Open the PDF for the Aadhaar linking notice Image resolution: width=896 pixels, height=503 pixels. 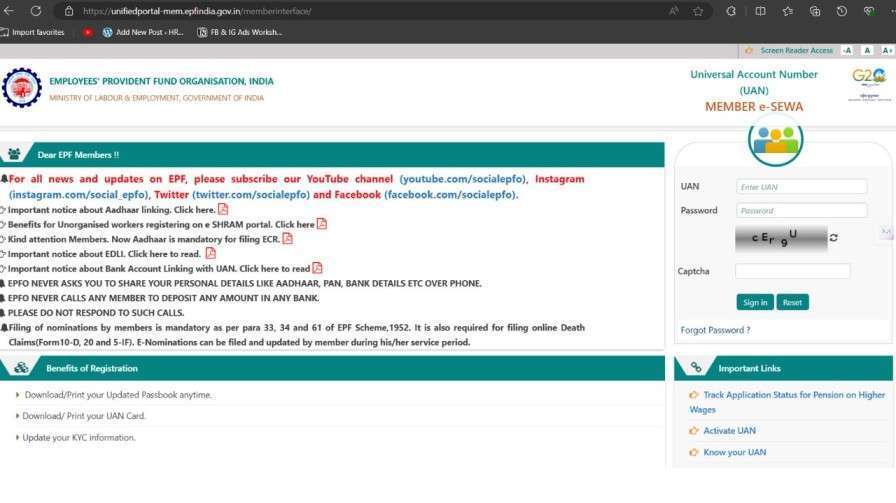[223, 209]
